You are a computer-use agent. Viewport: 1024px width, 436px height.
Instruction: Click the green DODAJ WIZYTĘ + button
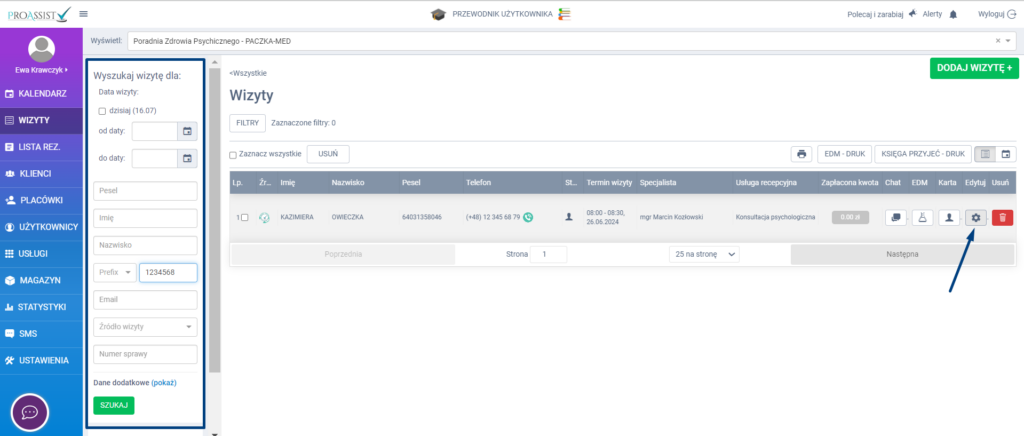pyautogui.click(x=973, y=69)
